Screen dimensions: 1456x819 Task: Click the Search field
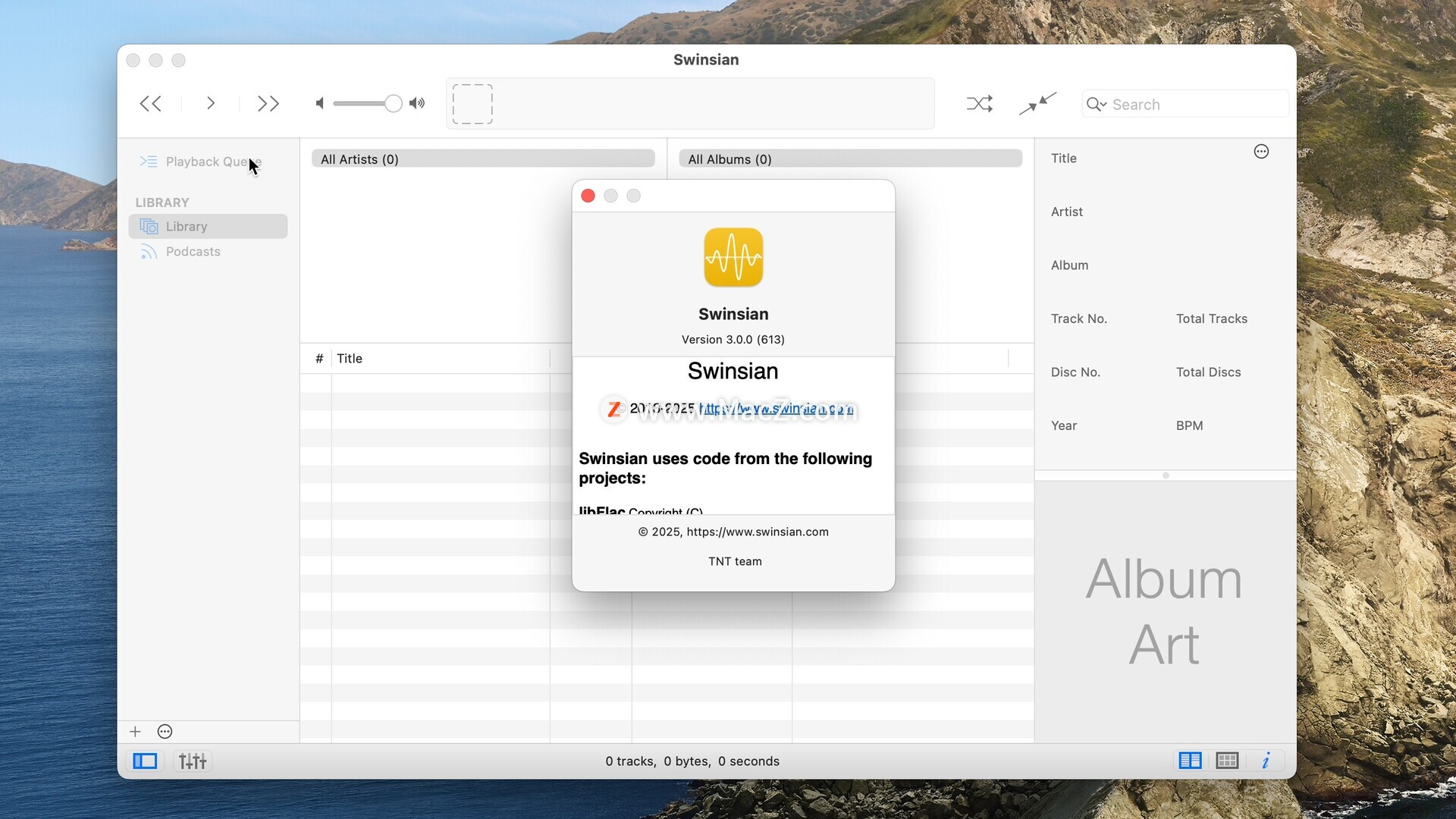[x=1185, y=104]
